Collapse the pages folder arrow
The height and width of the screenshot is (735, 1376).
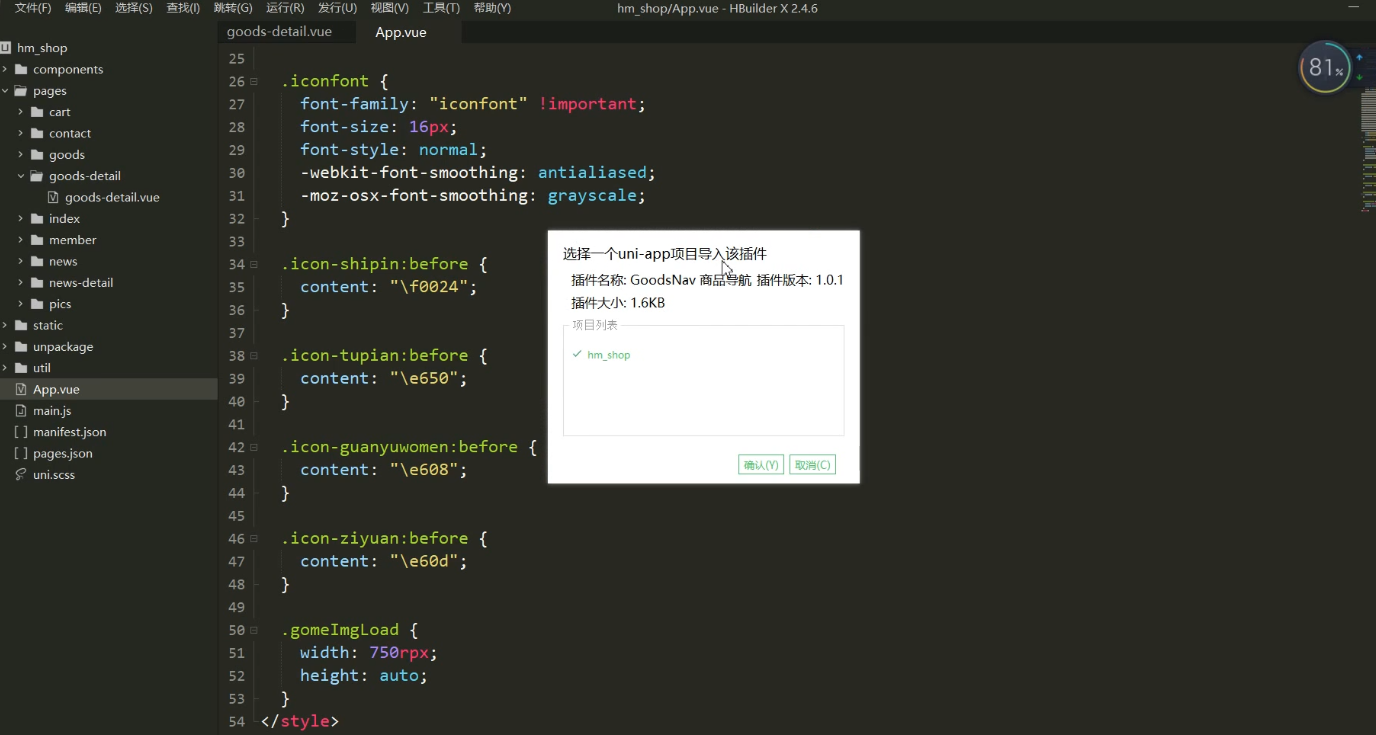click(x=6, y=91)
